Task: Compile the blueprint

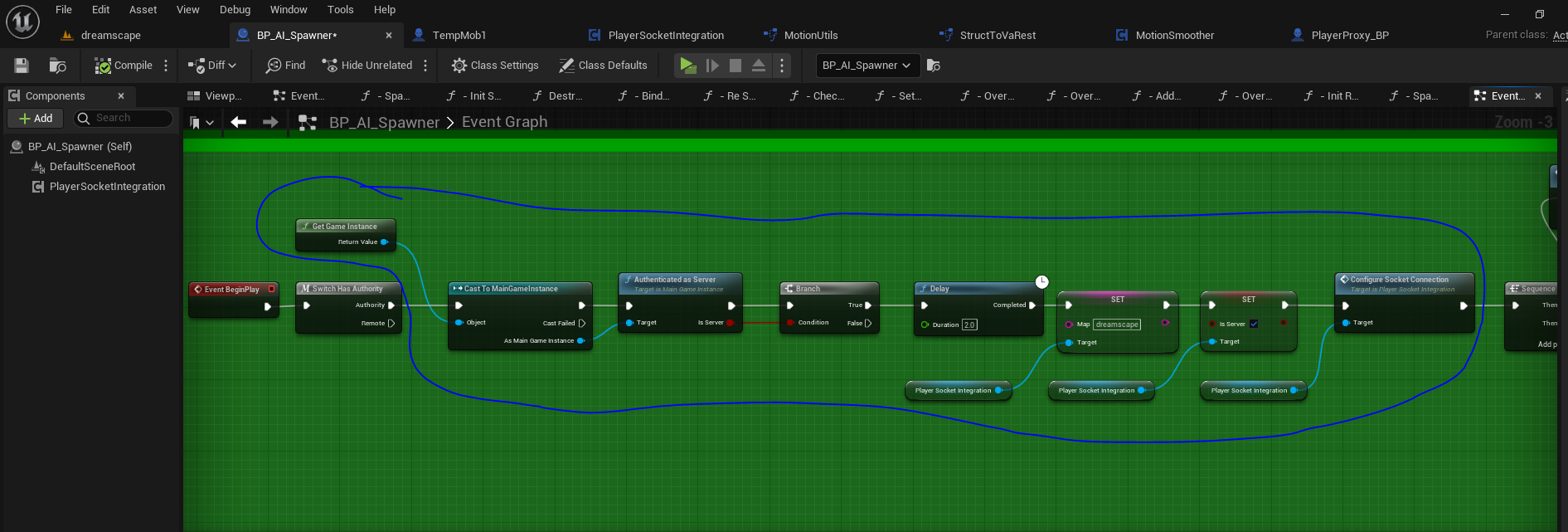Action: pos(124,66)
